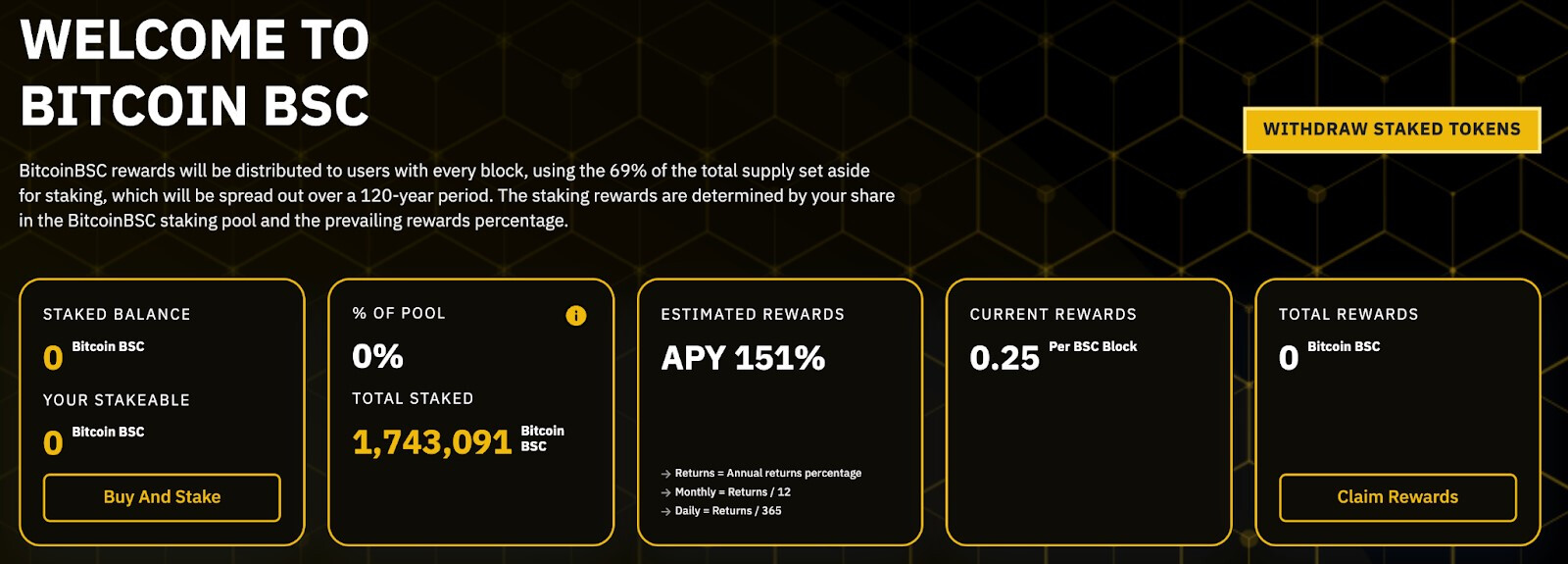Click the Monthly = Returns / 12 arrow note
Image resolution: width=1568 pixels, height=564 pixels.
tap(726, 492)
